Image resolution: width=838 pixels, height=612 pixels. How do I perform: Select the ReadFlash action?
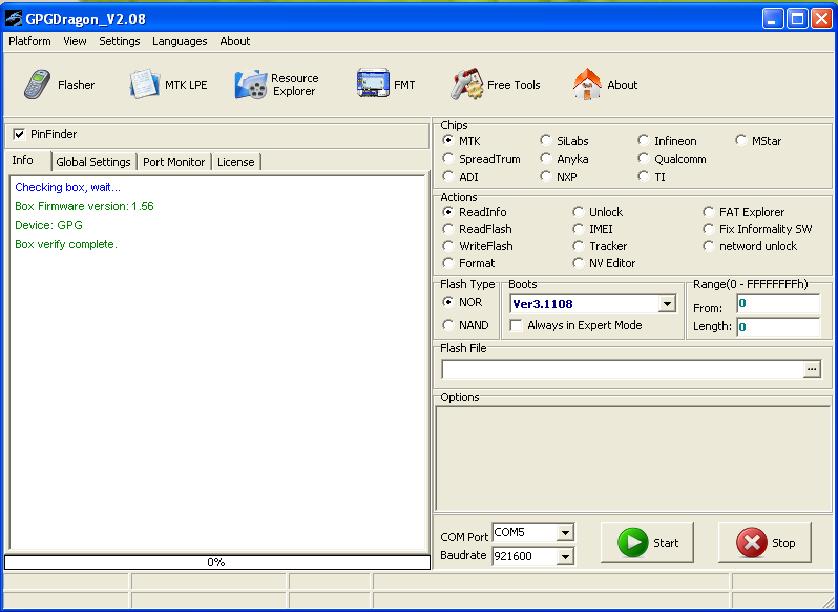click(x=448, y=229)
